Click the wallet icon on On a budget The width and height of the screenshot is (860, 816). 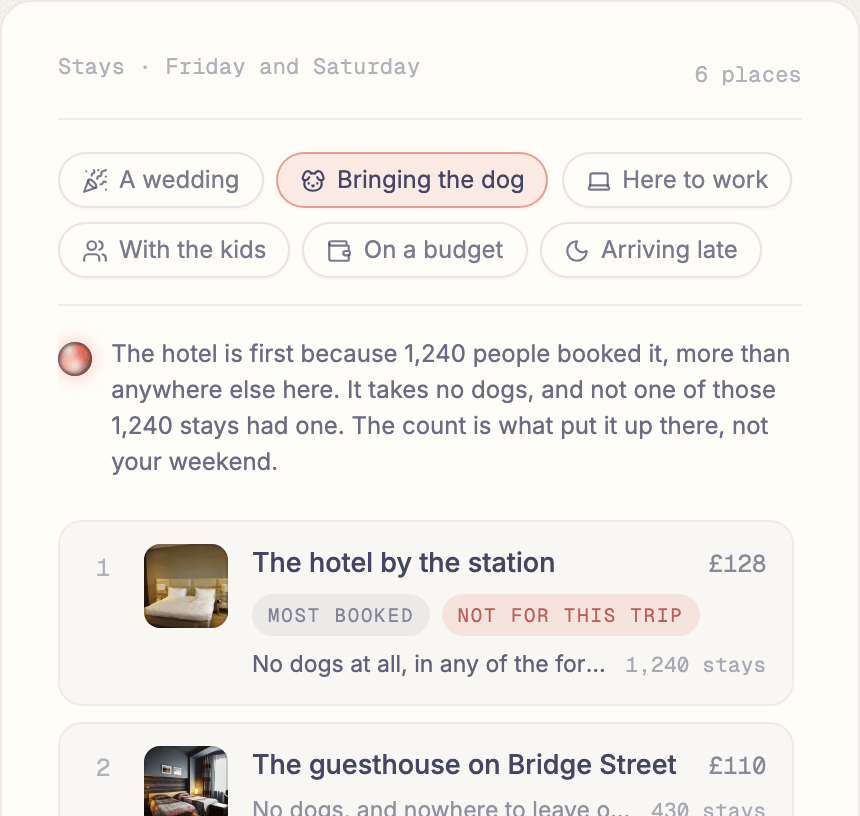tap(339, 251)
